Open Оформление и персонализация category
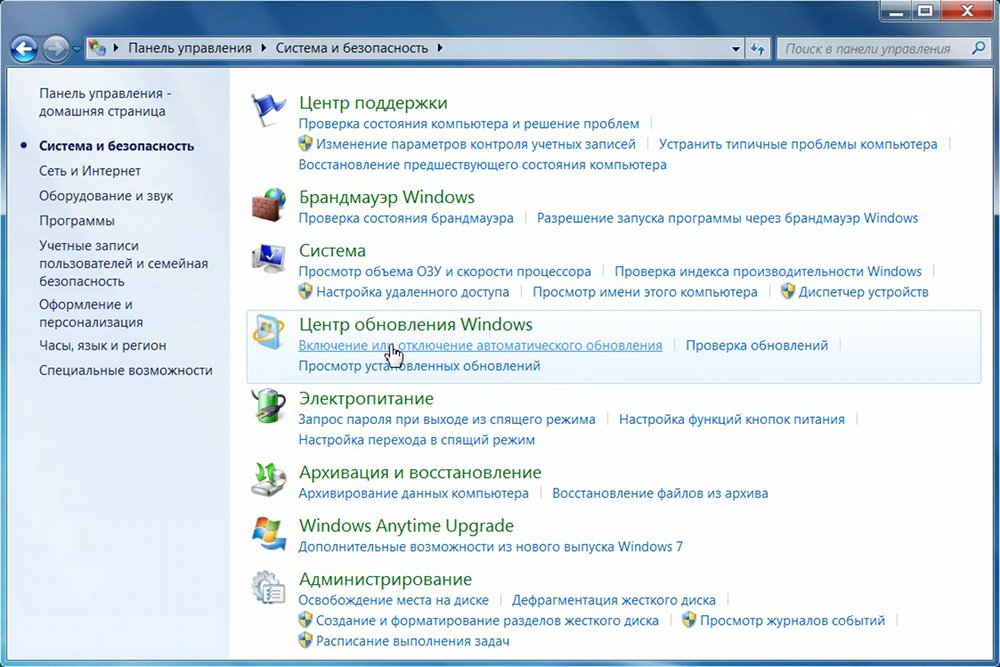 tap(91, 313)
